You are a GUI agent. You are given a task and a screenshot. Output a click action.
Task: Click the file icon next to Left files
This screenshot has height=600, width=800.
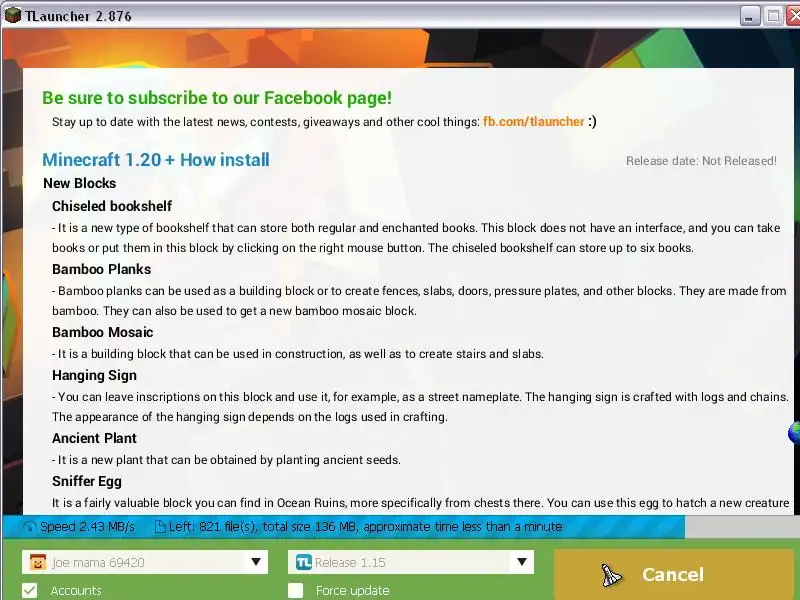160,527
